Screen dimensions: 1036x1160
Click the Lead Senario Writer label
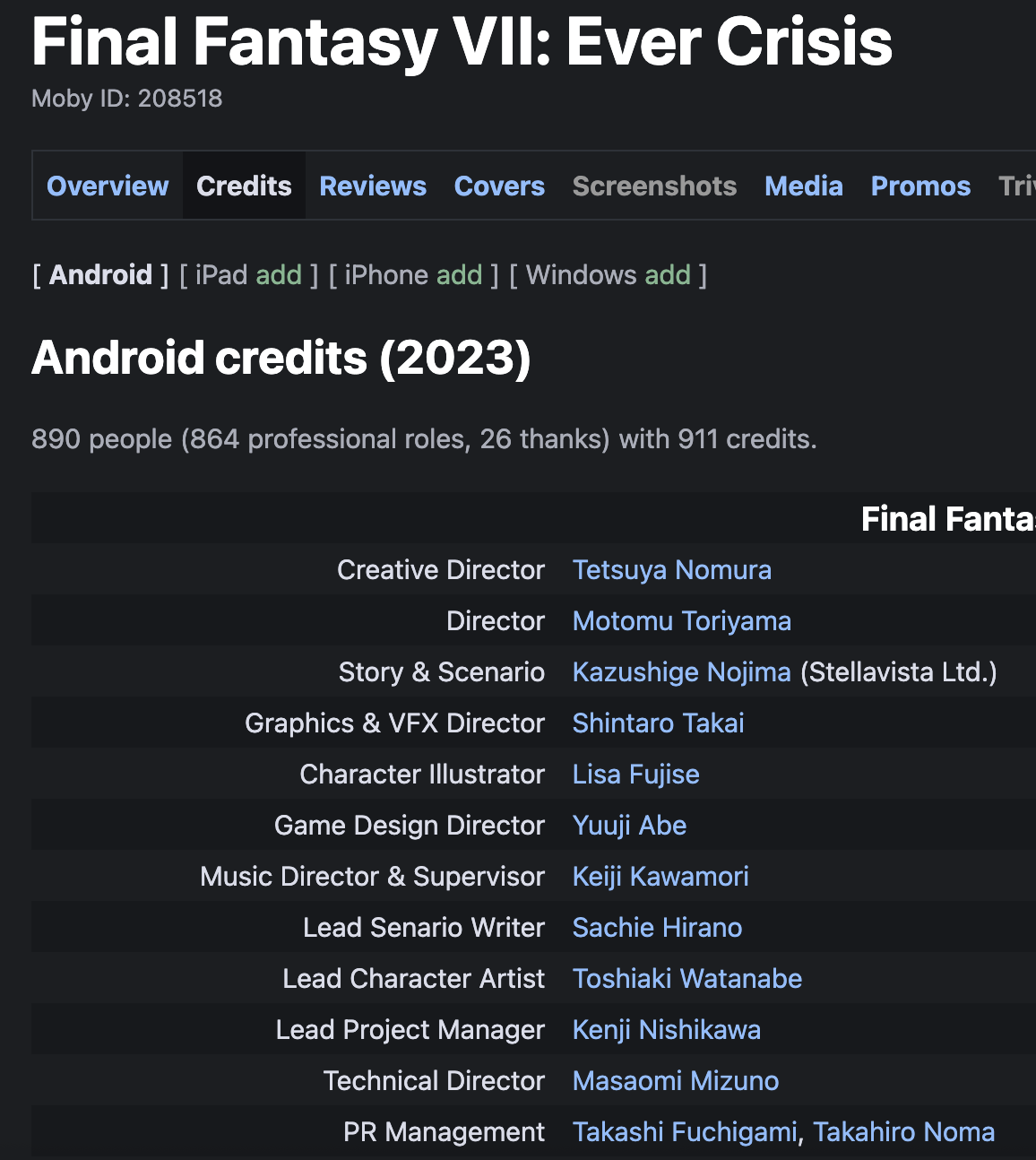424,928
